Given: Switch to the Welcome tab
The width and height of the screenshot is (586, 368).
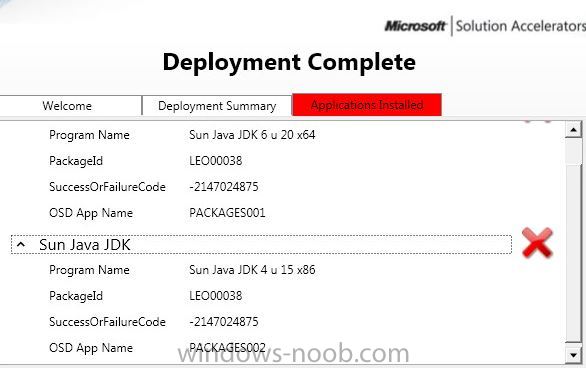Looking at the screenshot, I should pyautogui.click(x=67, y=106).
